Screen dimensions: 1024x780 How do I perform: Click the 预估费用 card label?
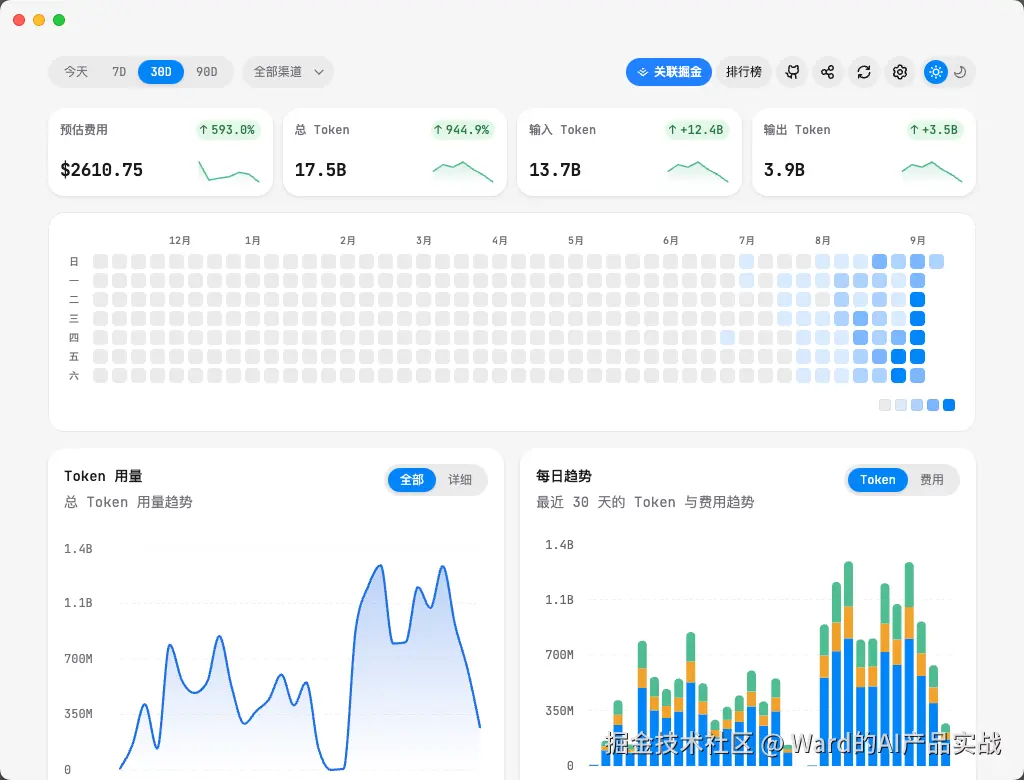pyautogui.click(x=84, y=130)
